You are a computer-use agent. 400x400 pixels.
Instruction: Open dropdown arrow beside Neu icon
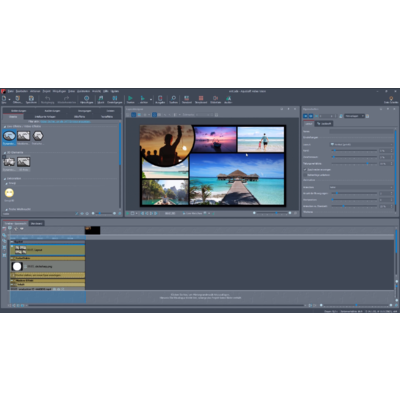(x=9, y=99)
